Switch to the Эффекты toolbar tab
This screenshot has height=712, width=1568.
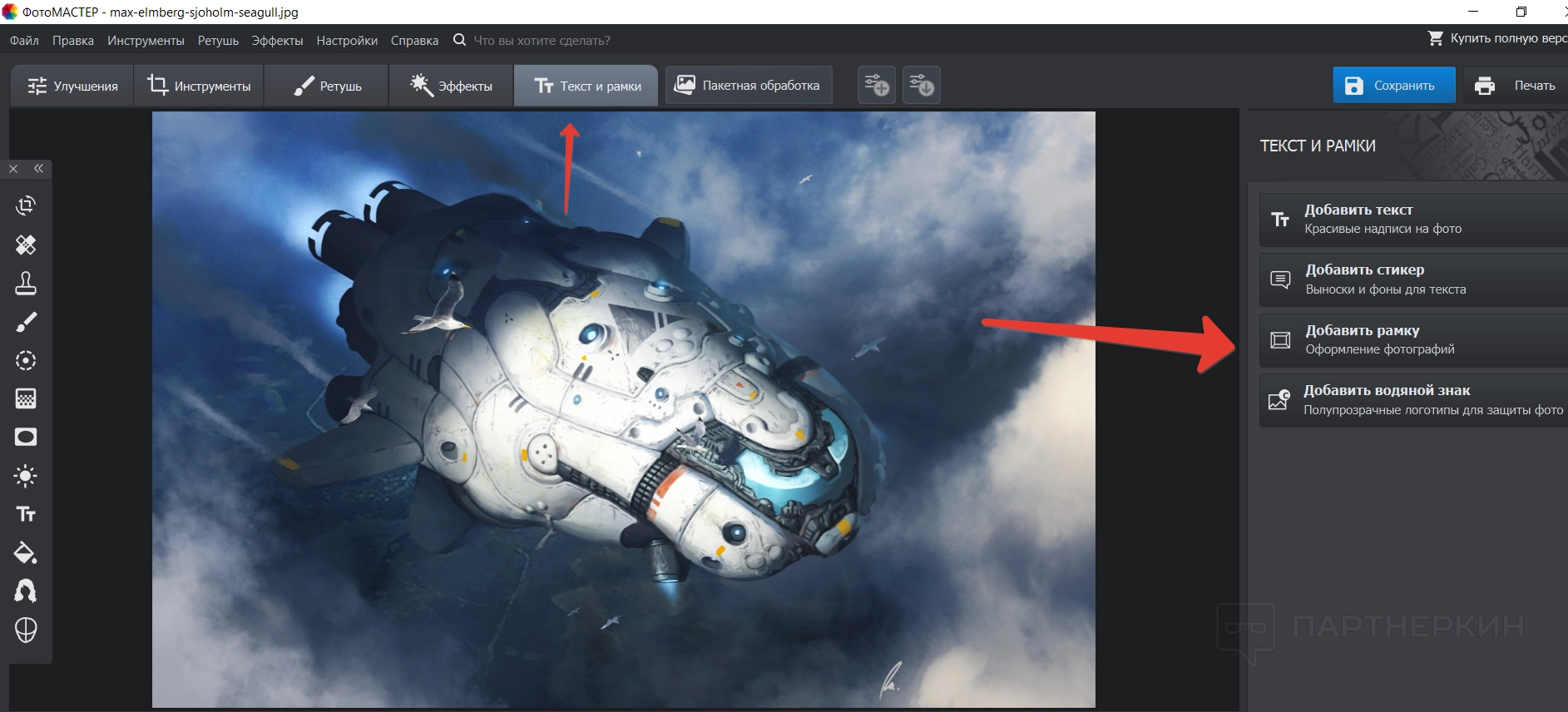pyautogui.click(x=451, y=86)
